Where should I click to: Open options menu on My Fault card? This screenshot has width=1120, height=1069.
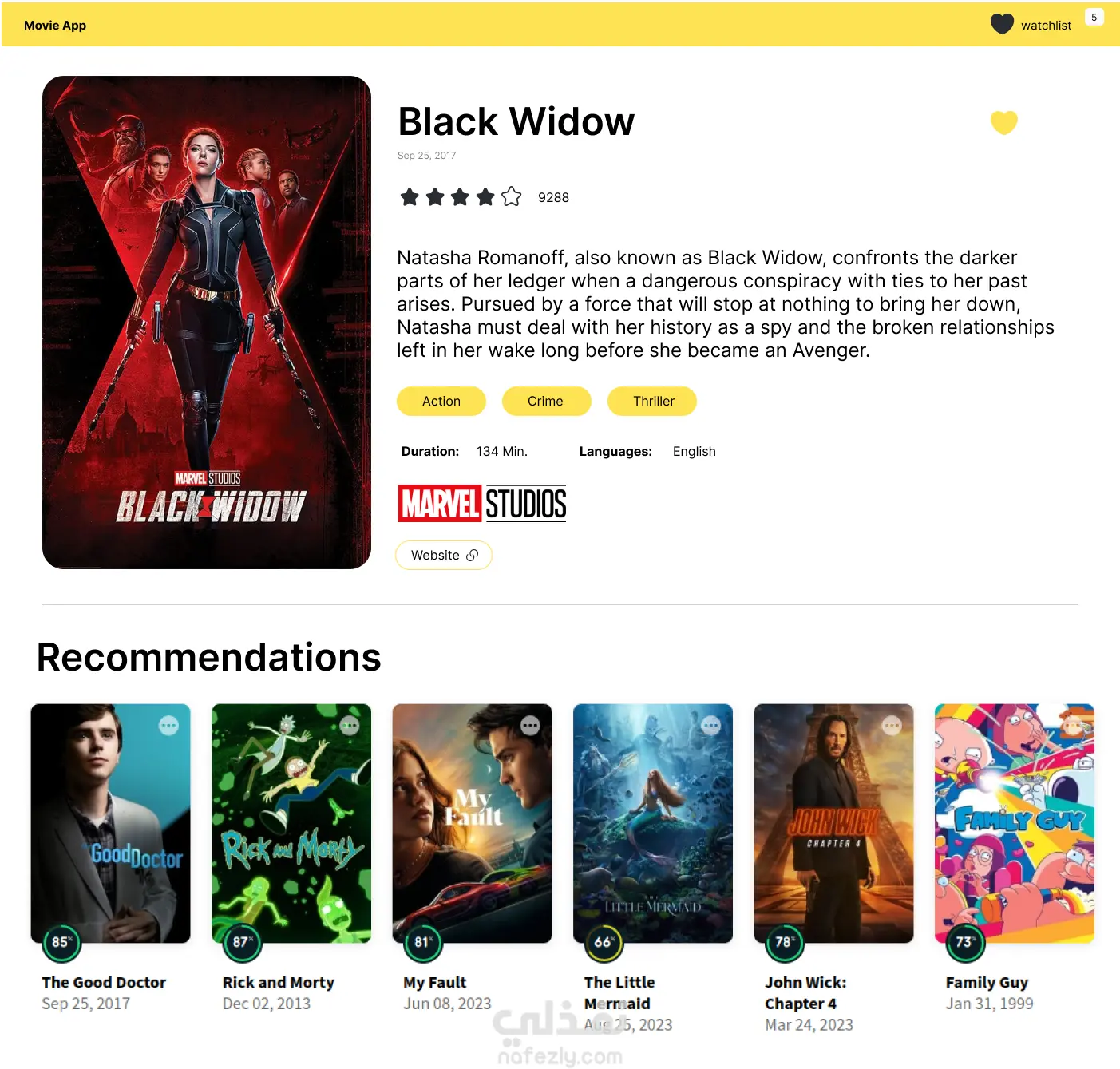530,726
